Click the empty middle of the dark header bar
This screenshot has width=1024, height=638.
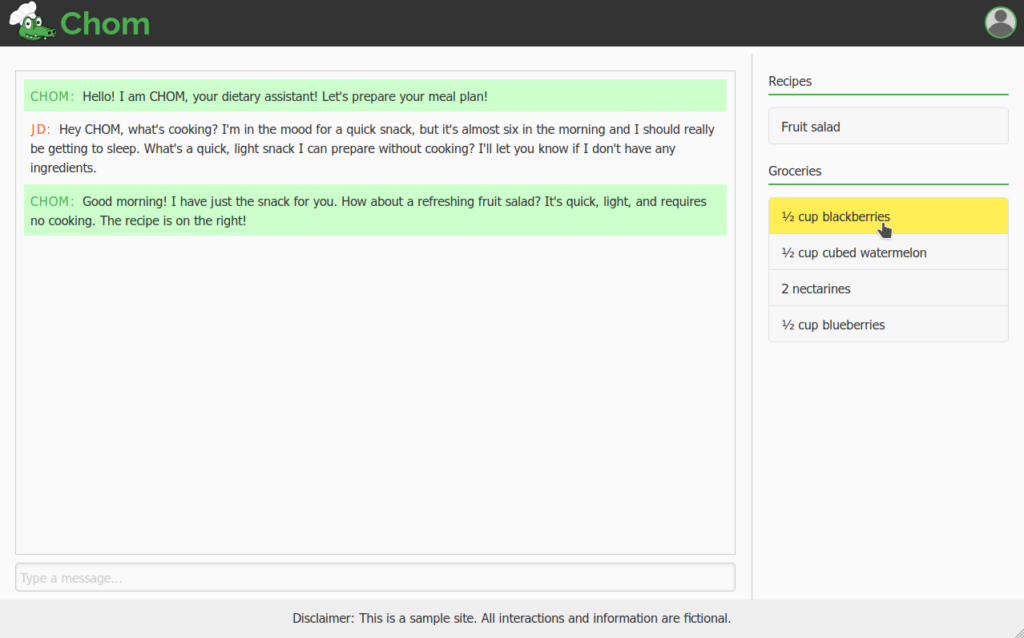click(560, 23)
